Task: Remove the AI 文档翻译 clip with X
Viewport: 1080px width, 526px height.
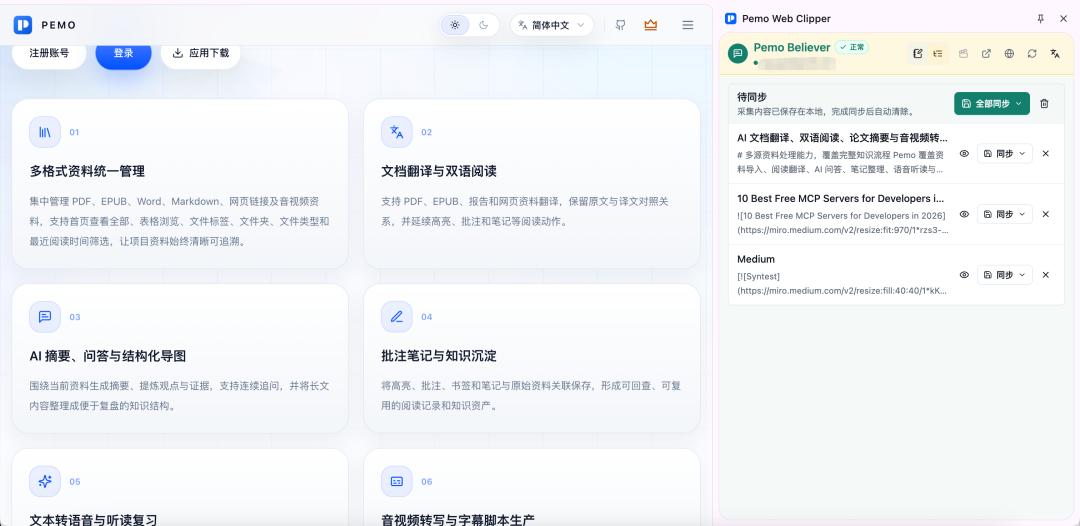Action: point(1046,154)
